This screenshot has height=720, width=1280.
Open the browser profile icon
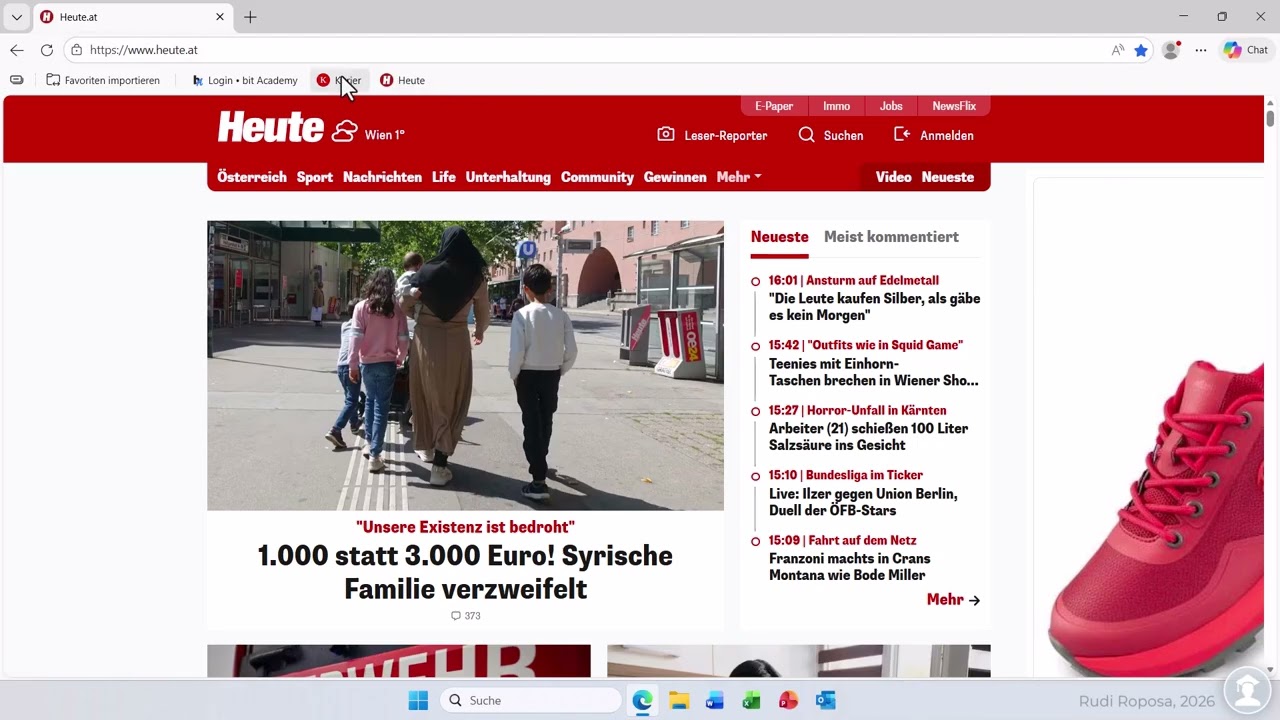click(1171, 50)
